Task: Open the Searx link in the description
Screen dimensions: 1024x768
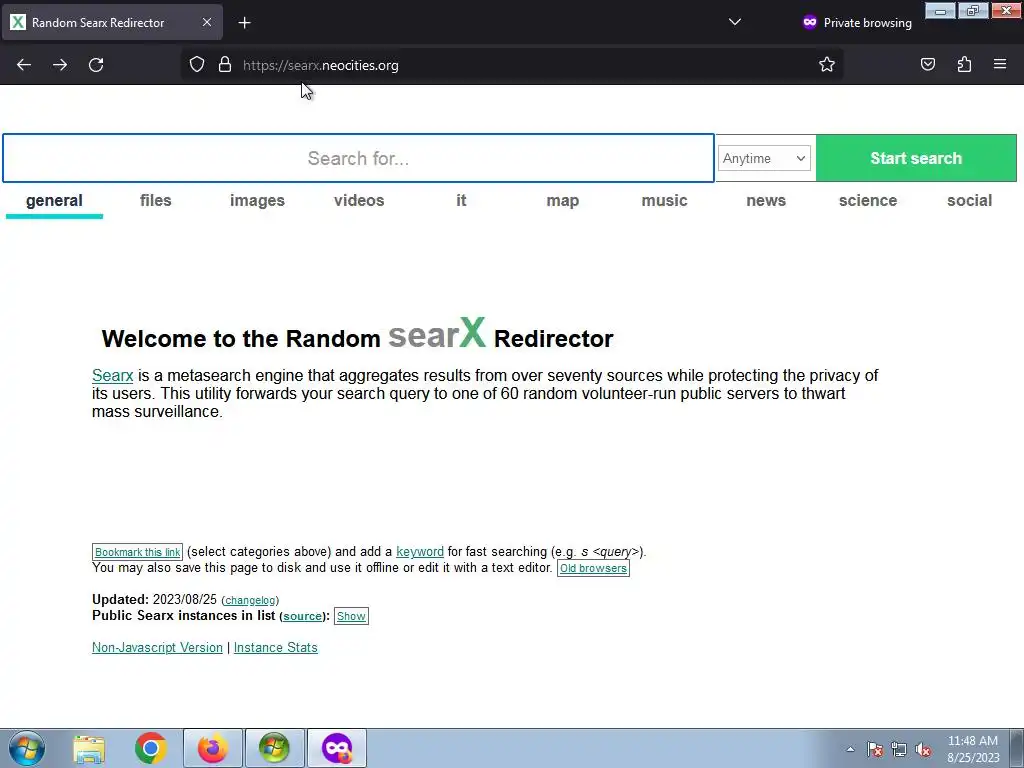Action: pos(112,376)
